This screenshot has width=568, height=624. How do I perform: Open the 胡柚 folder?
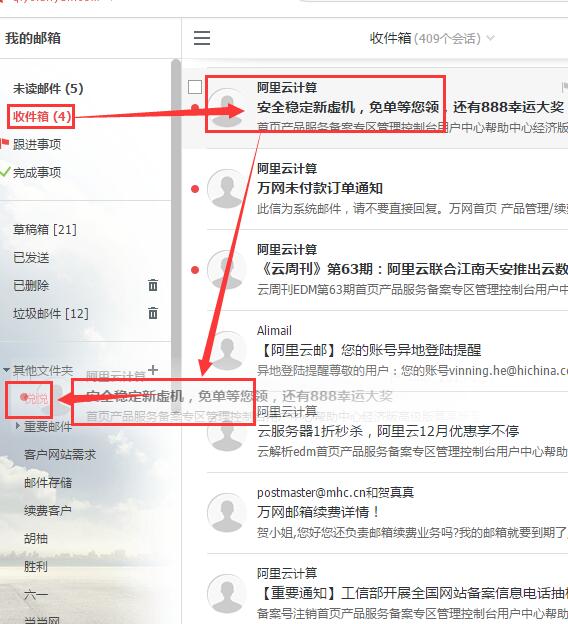36,539
